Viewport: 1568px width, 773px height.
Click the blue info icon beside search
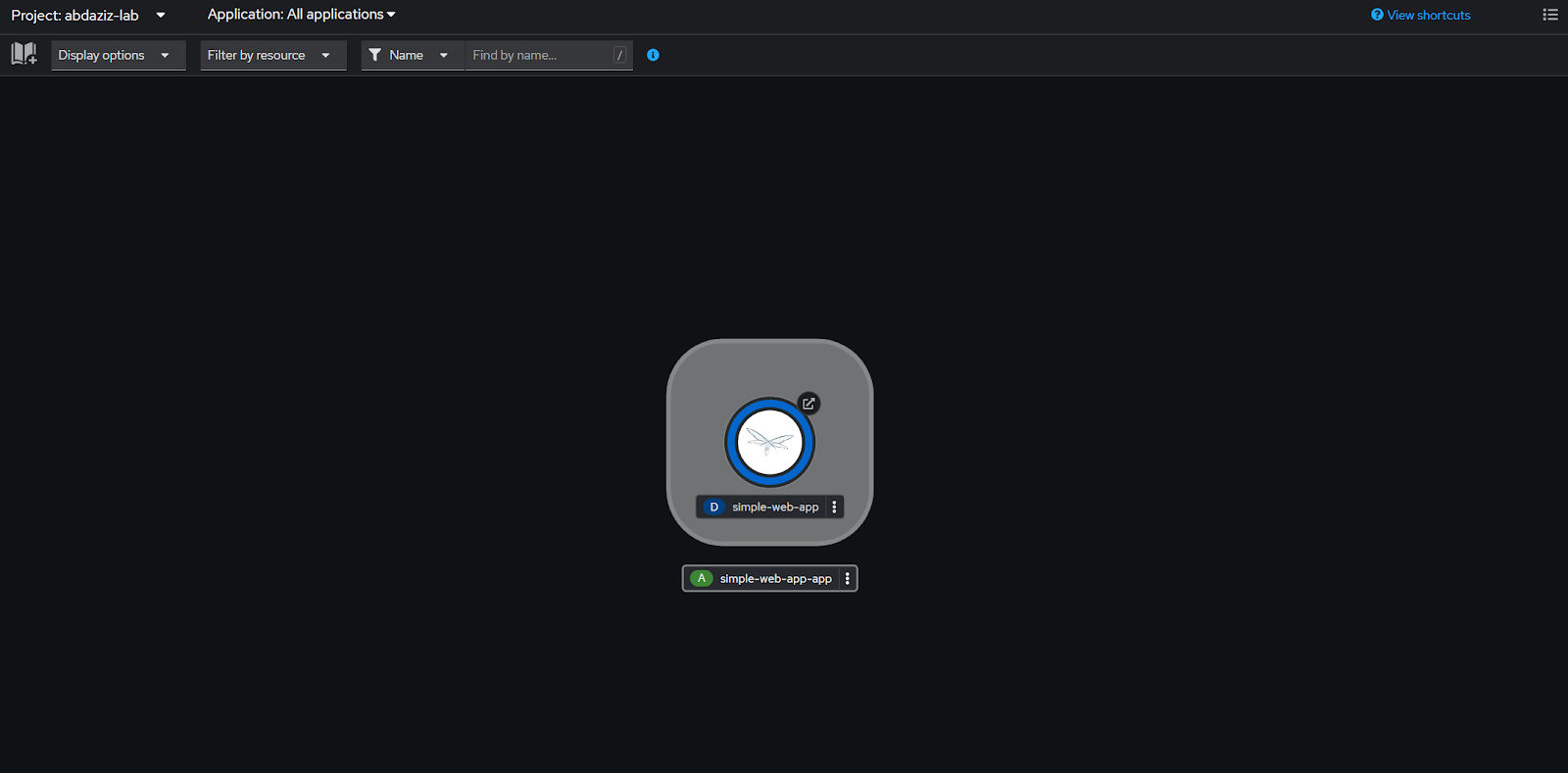pos(653,55)
